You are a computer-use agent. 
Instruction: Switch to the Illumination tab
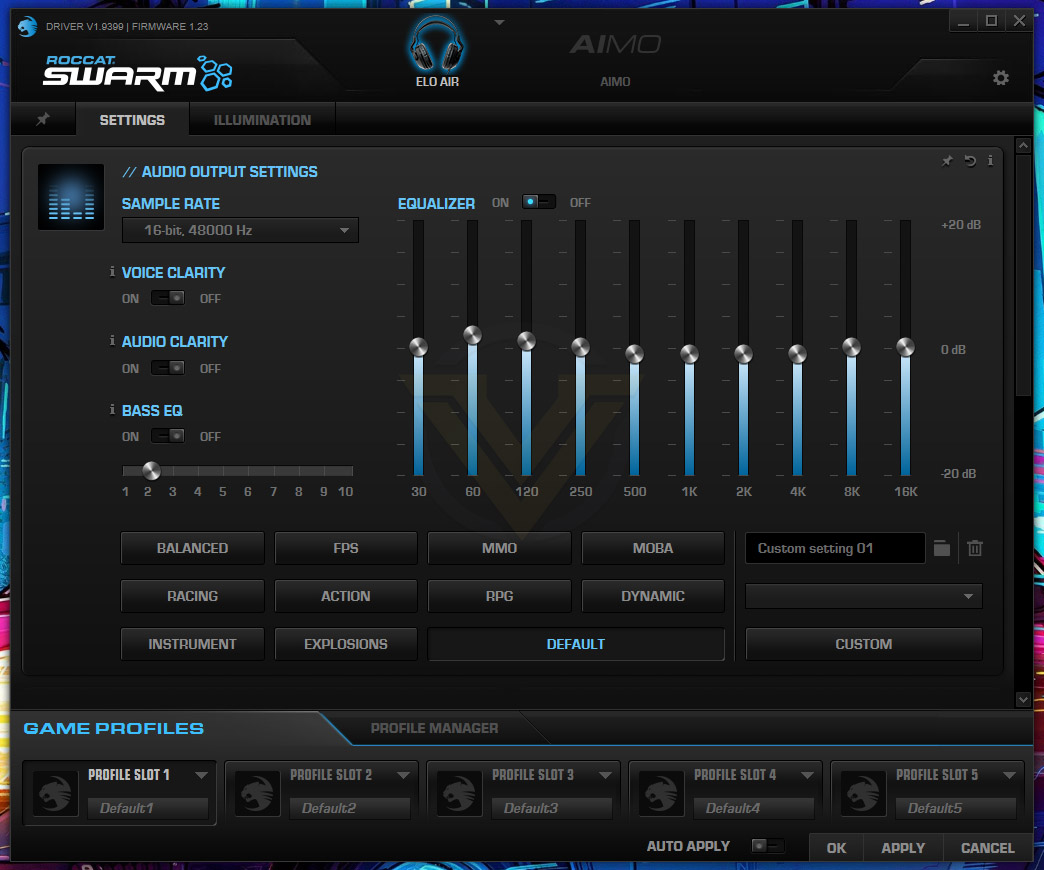click(262, 120)
